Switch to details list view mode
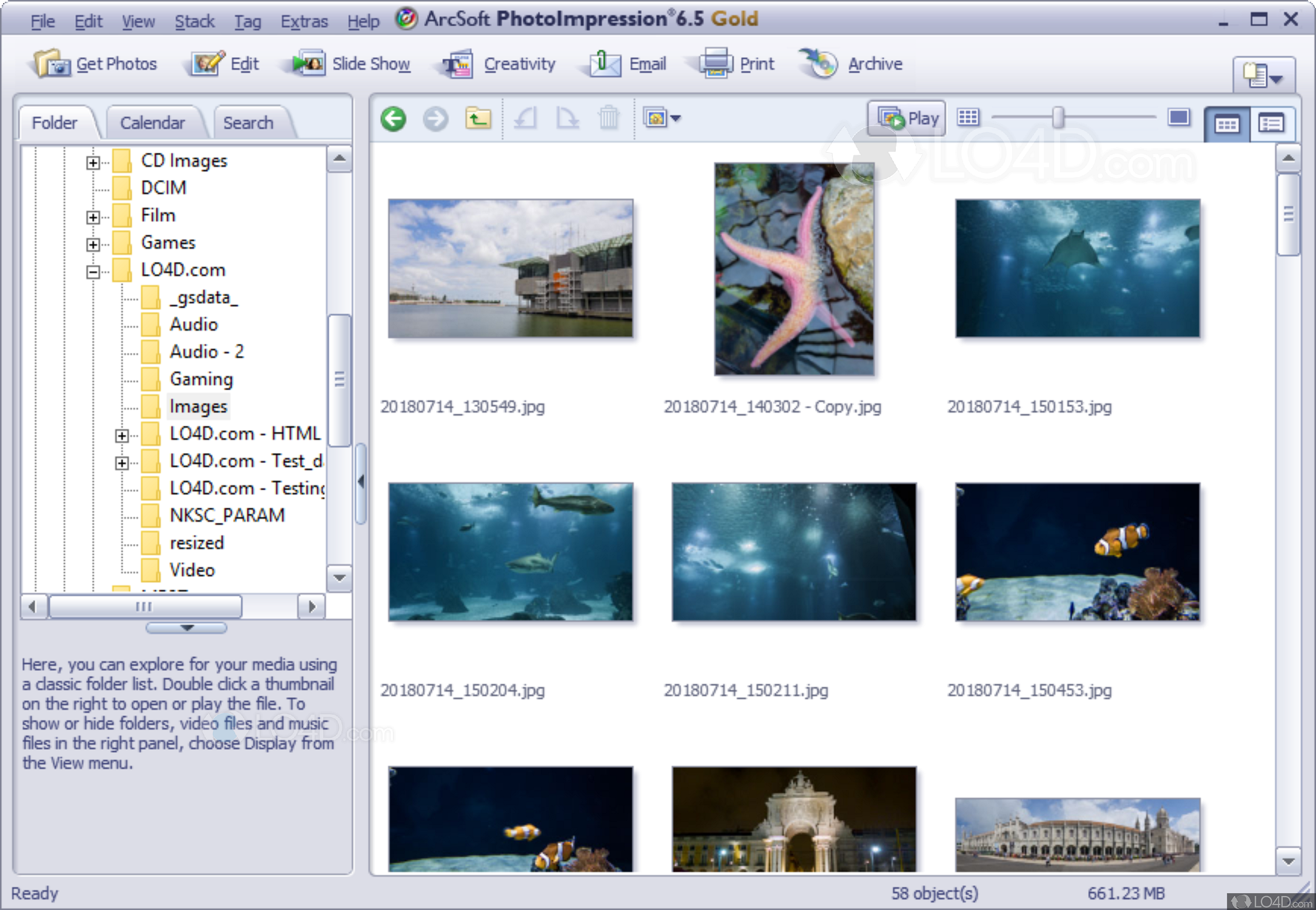Viewport: 1316px width, 910px height. pos(1271,124)
